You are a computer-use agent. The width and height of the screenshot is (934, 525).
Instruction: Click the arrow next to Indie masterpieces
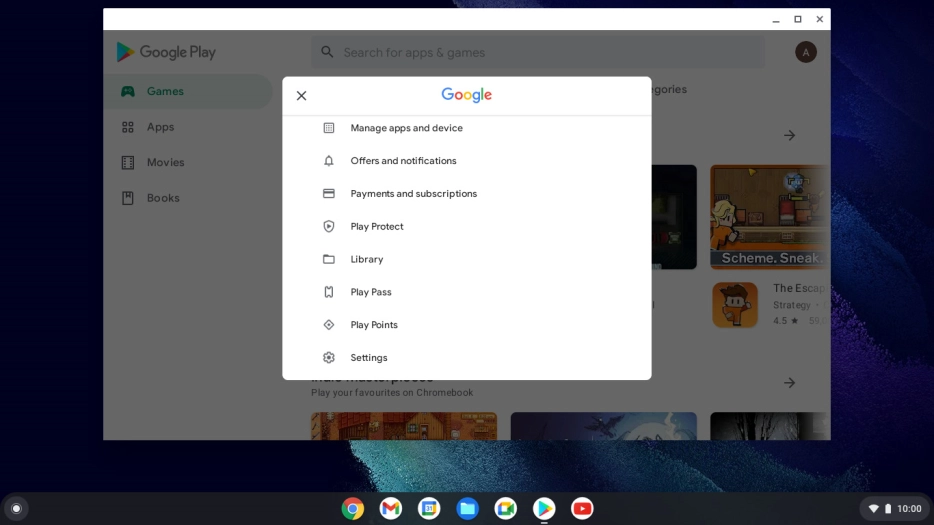point(789,383)
